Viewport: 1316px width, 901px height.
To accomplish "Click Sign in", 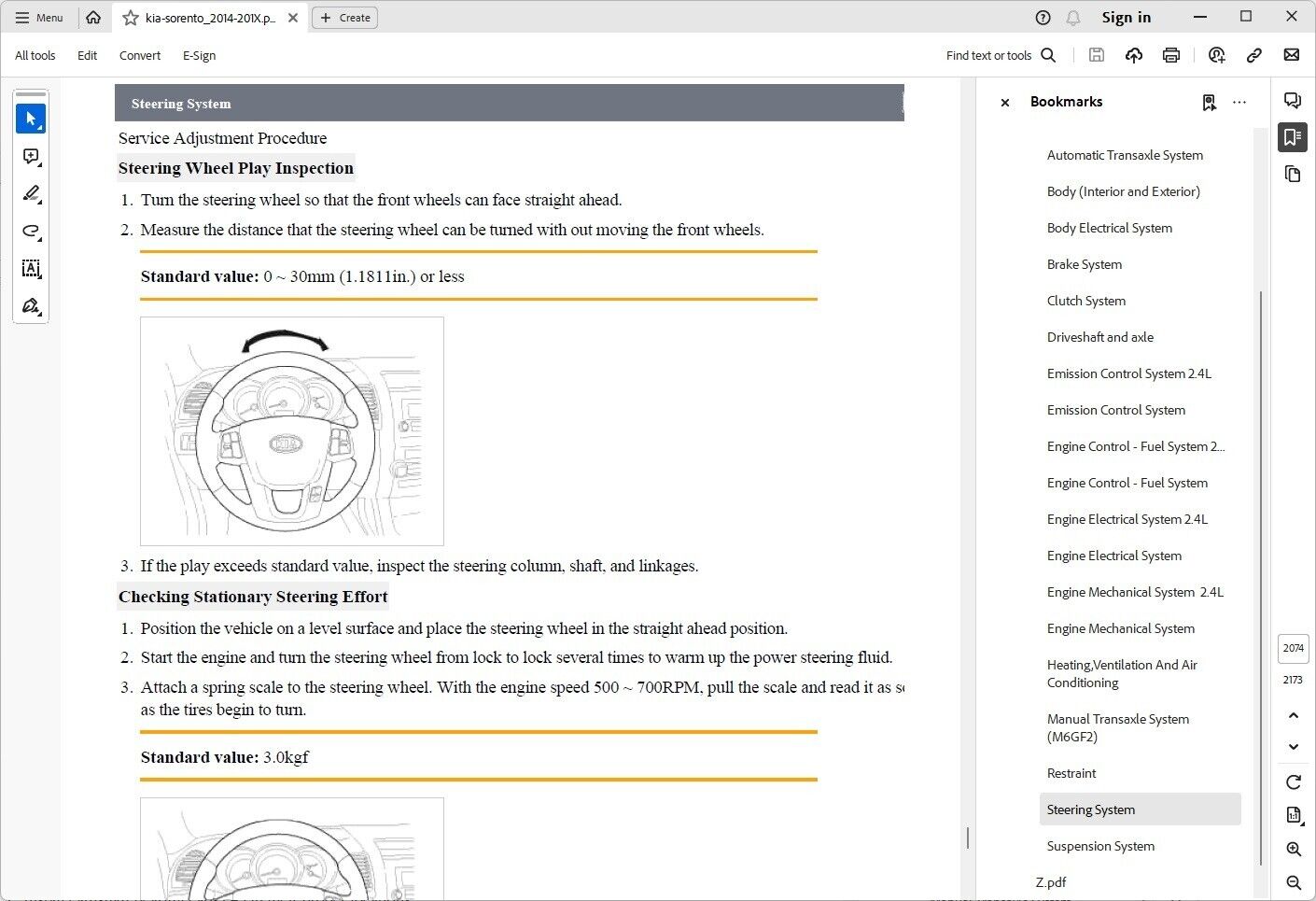I will pos(1127,18).
